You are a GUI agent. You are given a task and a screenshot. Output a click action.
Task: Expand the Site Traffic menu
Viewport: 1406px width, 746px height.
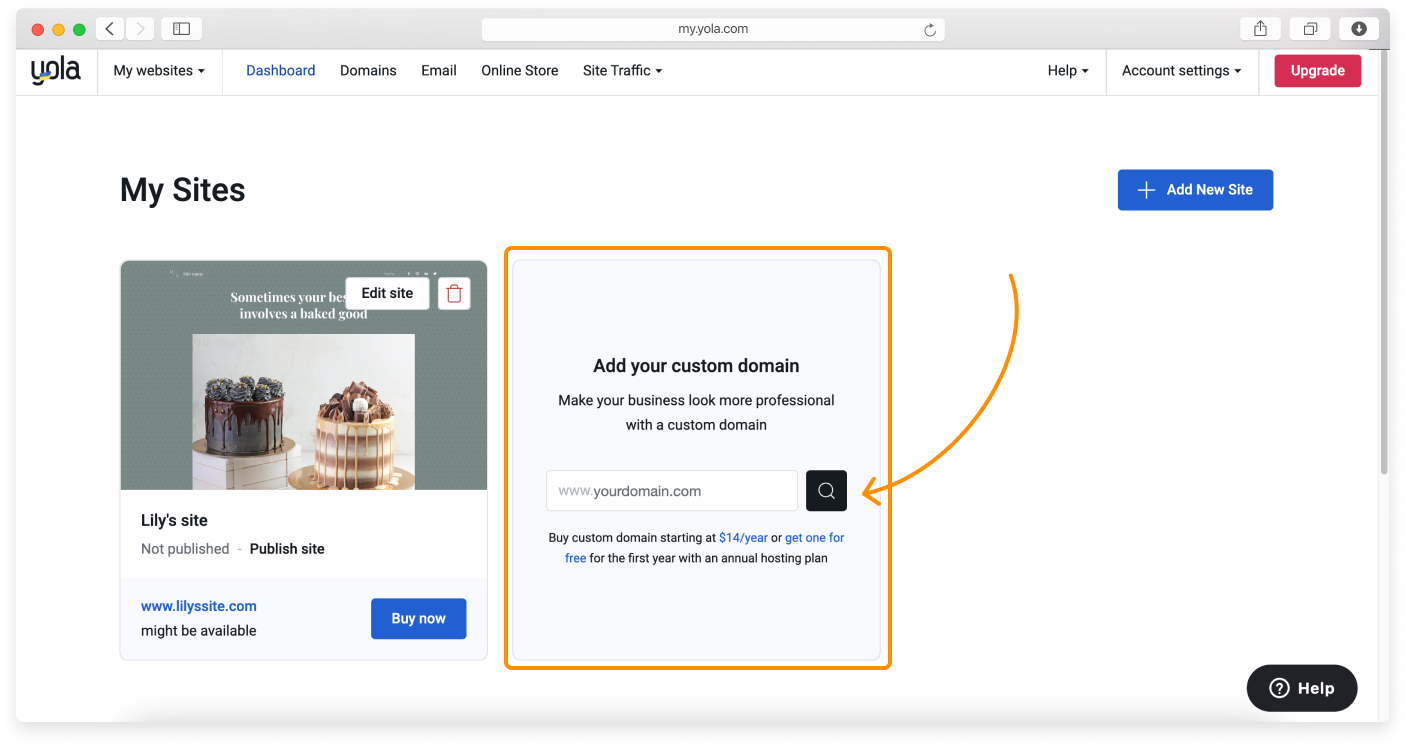pyautogui.click(x=622, y=70)
